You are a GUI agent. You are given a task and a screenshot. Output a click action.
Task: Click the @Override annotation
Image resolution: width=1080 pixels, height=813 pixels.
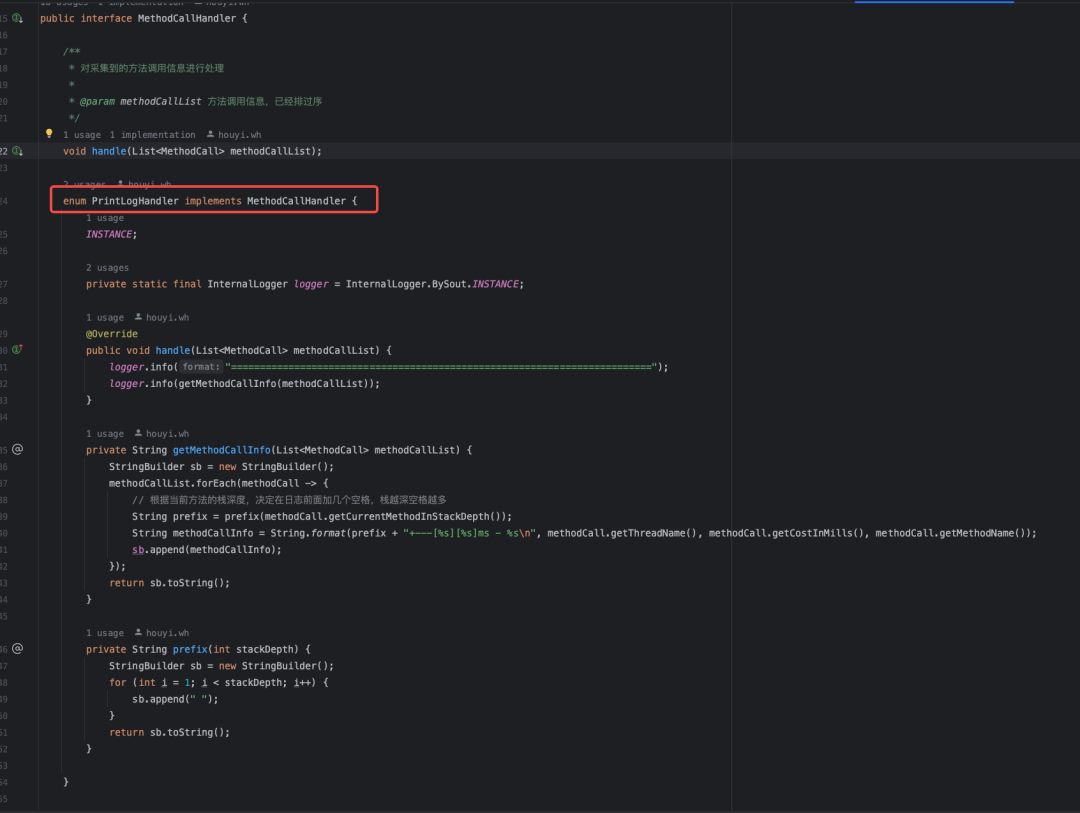111,334
